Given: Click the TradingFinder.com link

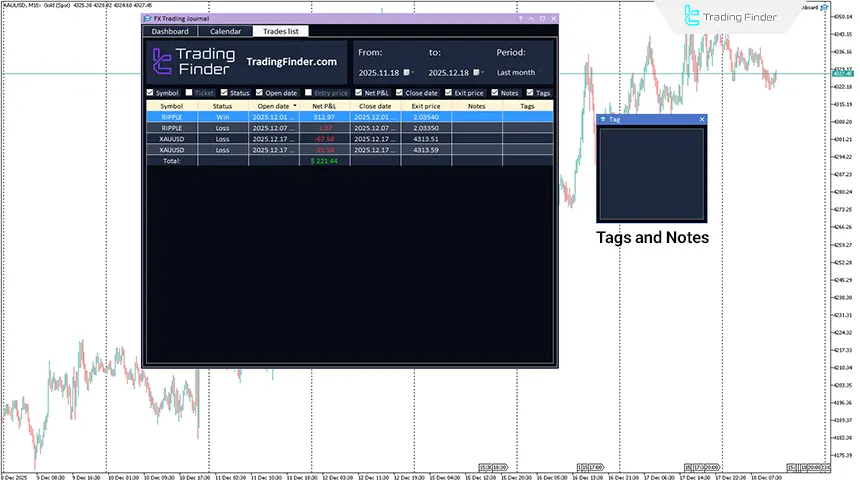Looking at the screenshot, I should tap(291, 62).
